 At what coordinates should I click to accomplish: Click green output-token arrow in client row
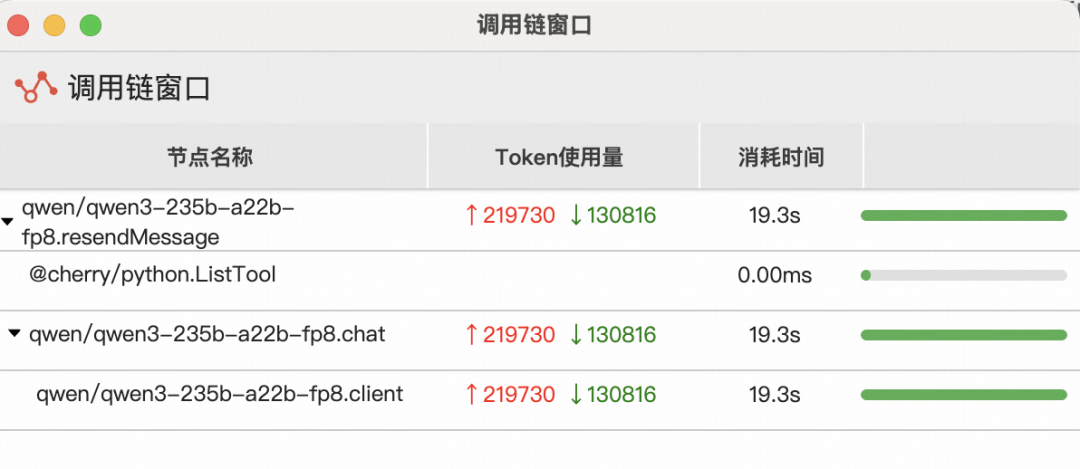[576, 395]
